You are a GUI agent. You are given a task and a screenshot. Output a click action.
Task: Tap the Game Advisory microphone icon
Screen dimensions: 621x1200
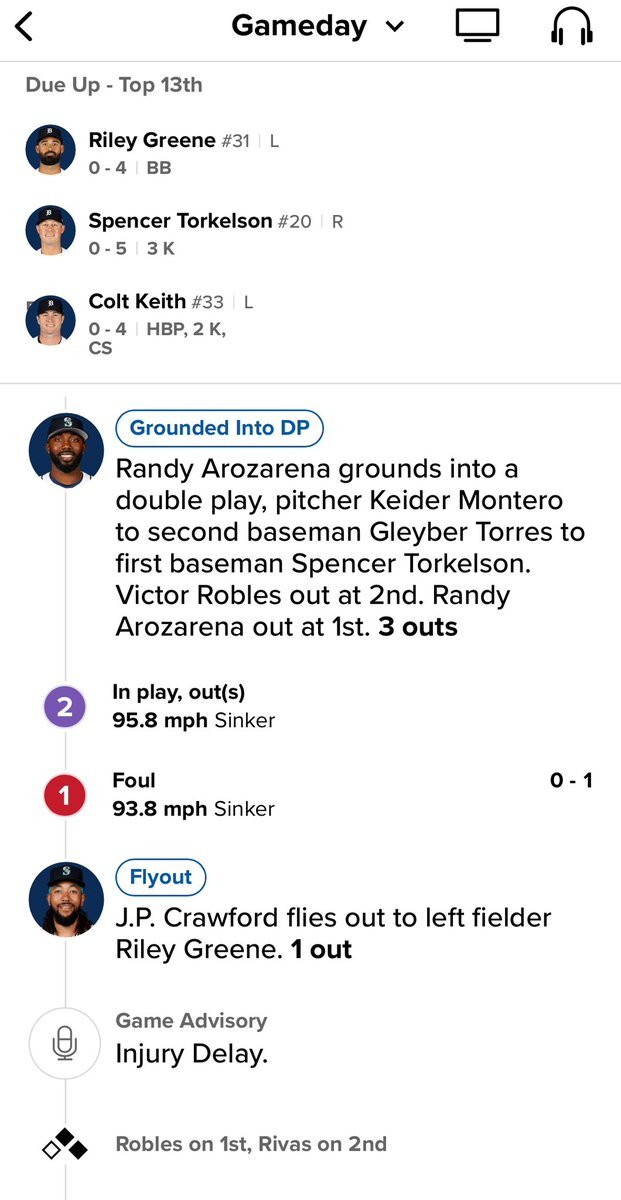tap(65, 1043)
